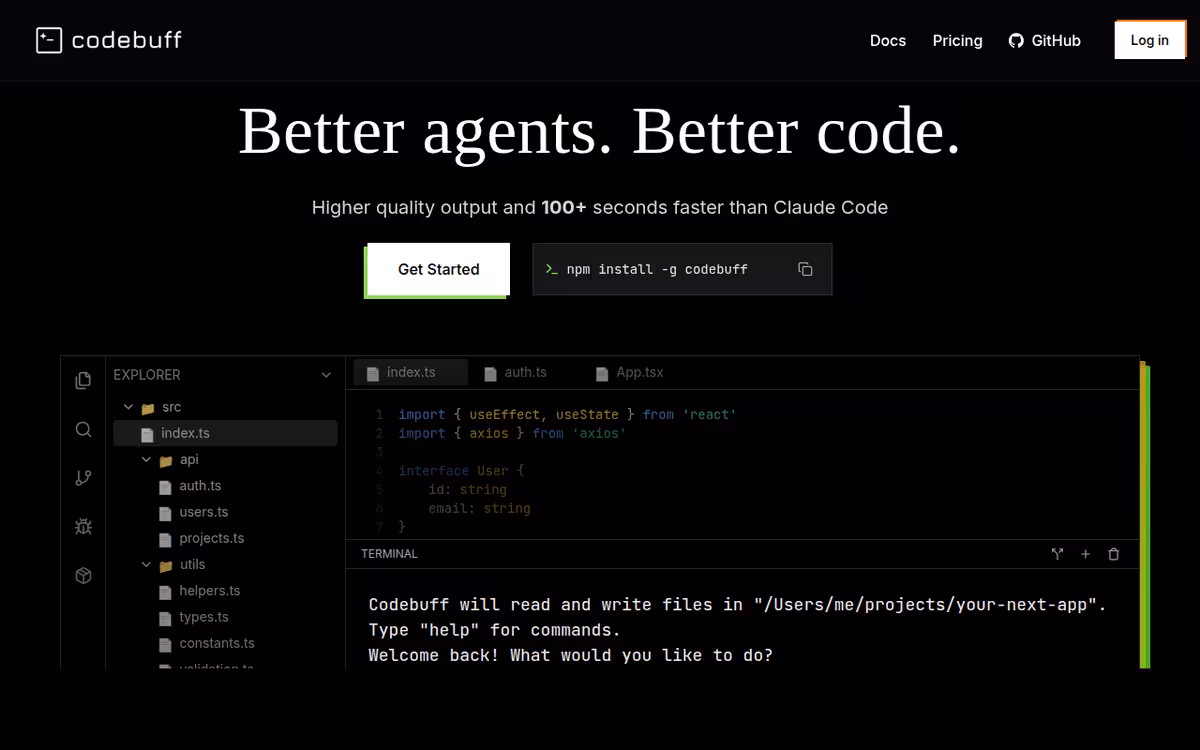This screenshot has width=1200, height=750.
Task: Open the Search icon in sidebar
Action: tap(83, 429)
